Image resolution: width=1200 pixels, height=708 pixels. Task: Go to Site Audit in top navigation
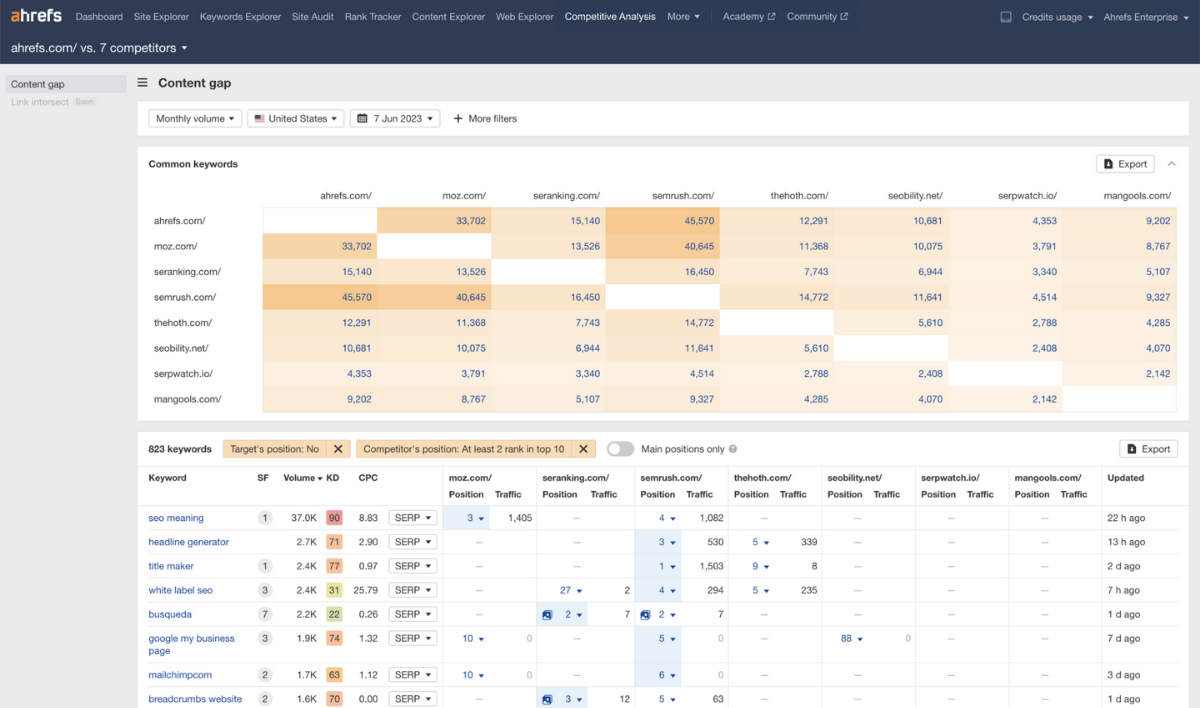tap(314, 17)
